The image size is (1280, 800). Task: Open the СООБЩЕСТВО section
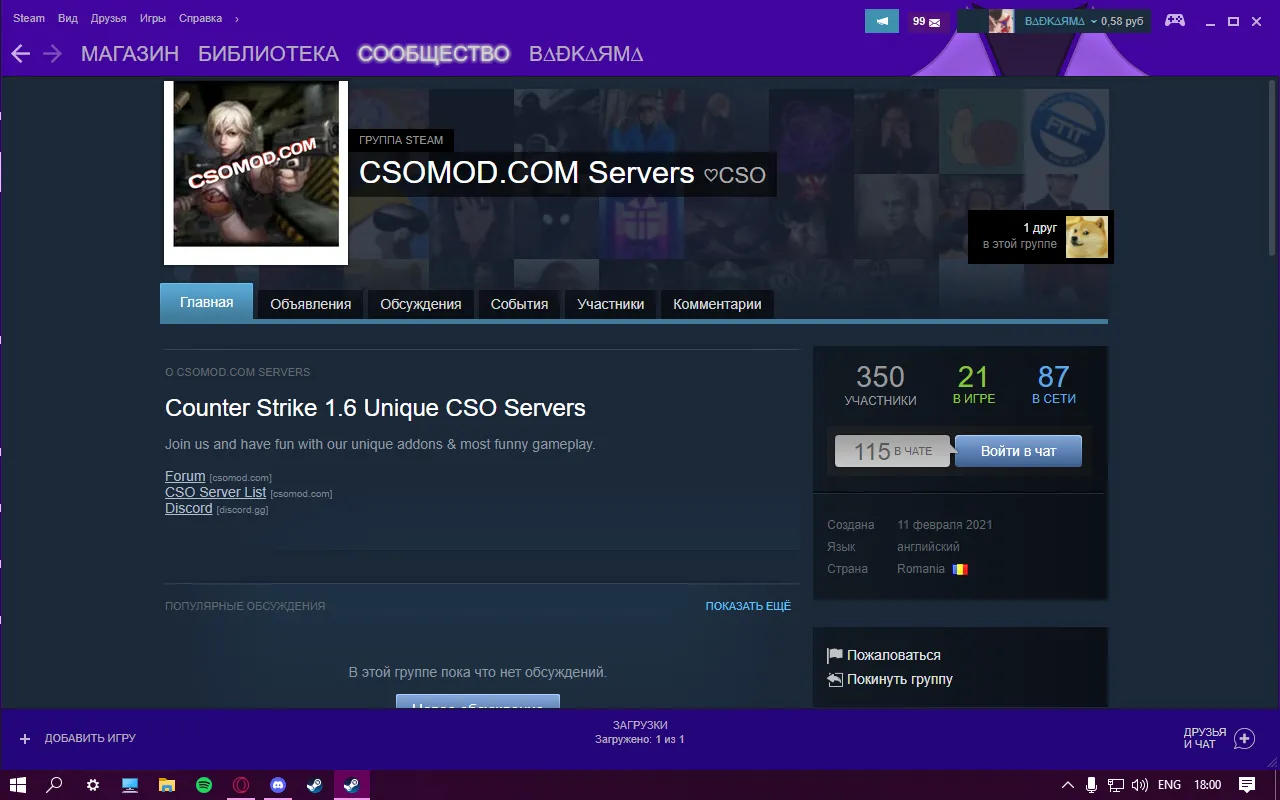[434, 54]
